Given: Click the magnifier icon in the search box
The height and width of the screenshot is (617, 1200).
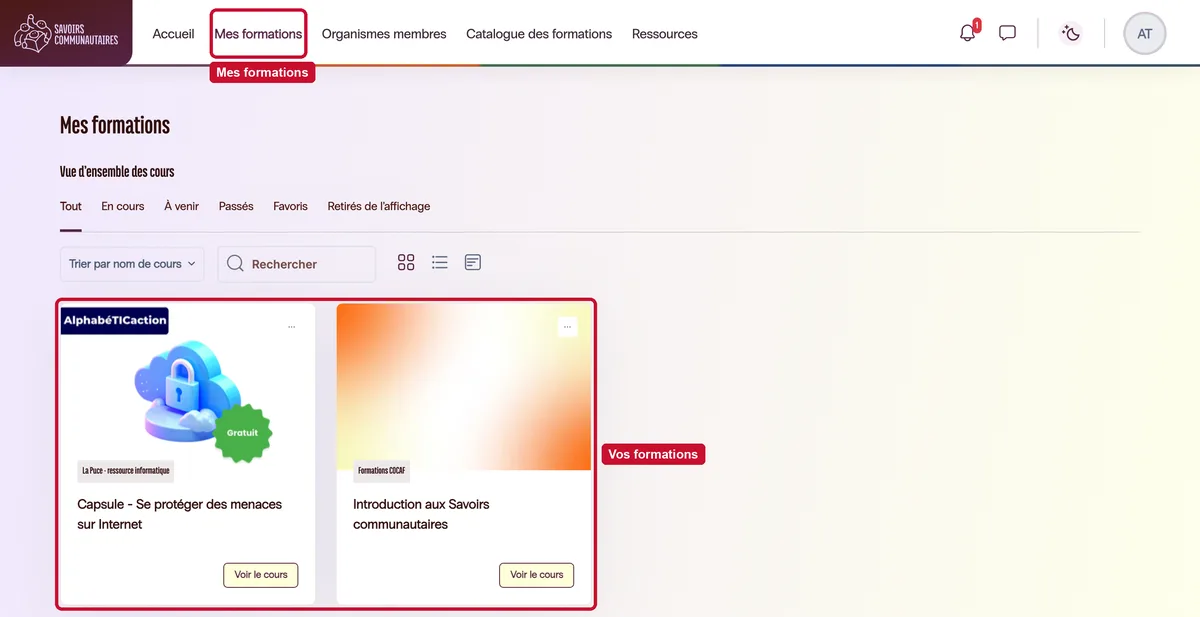Looking at the screenshot, I should click(x=235, y=264).
